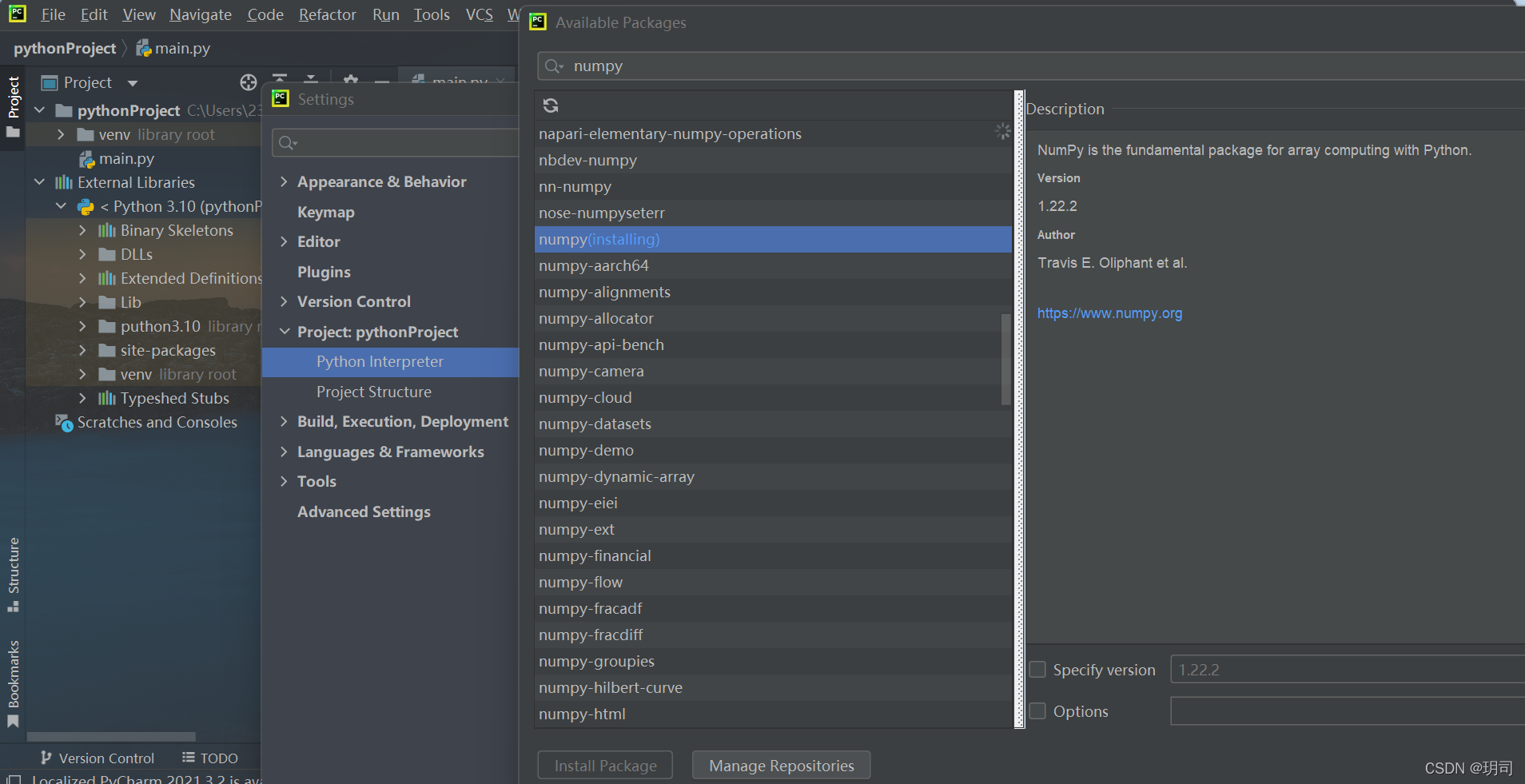Open the Run menu
Image resolution: width=1525 pixels, height=784 pixels.
pyautogui.click(x=386, y=14)
